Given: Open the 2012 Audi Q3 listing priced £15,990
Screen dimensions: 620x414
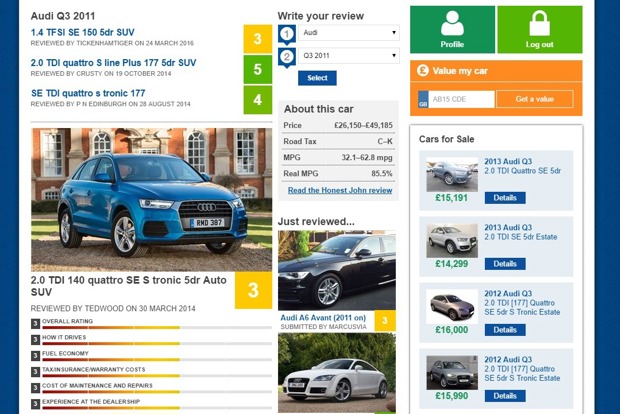Looking at the screenshot, I should coord(522,369).
